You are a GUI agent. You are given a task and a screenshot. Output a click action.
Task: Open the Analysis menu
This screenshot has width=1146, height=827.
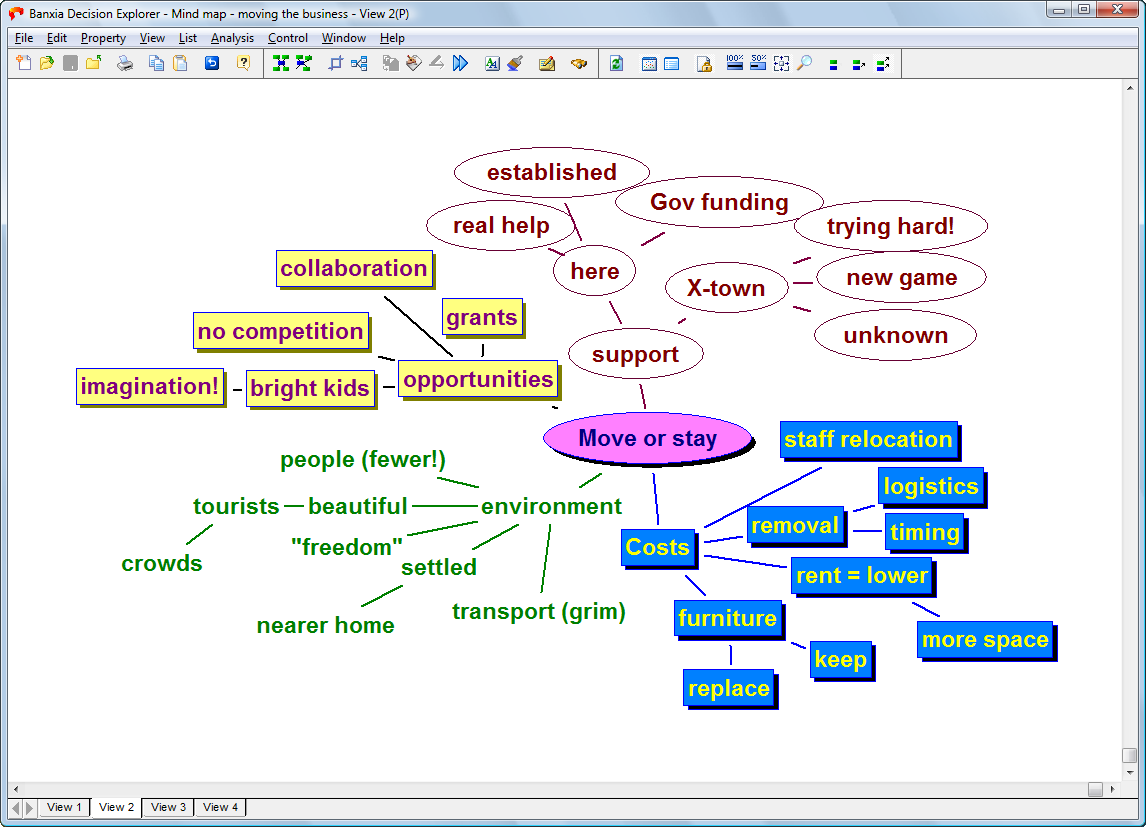pyautogui.click(x=232, y=38)
